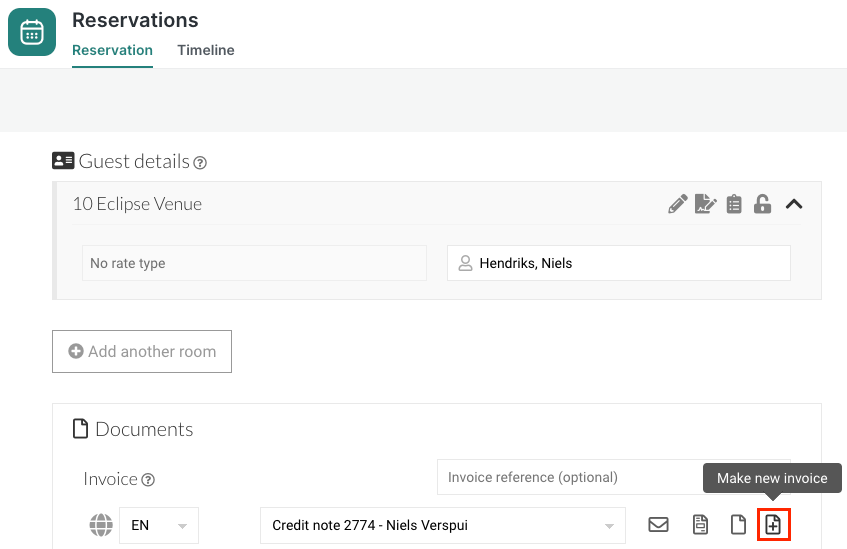Open the Credit note 2774 dropdown
The height and width of the screenshot is (549, 847).
coord(442,525)
